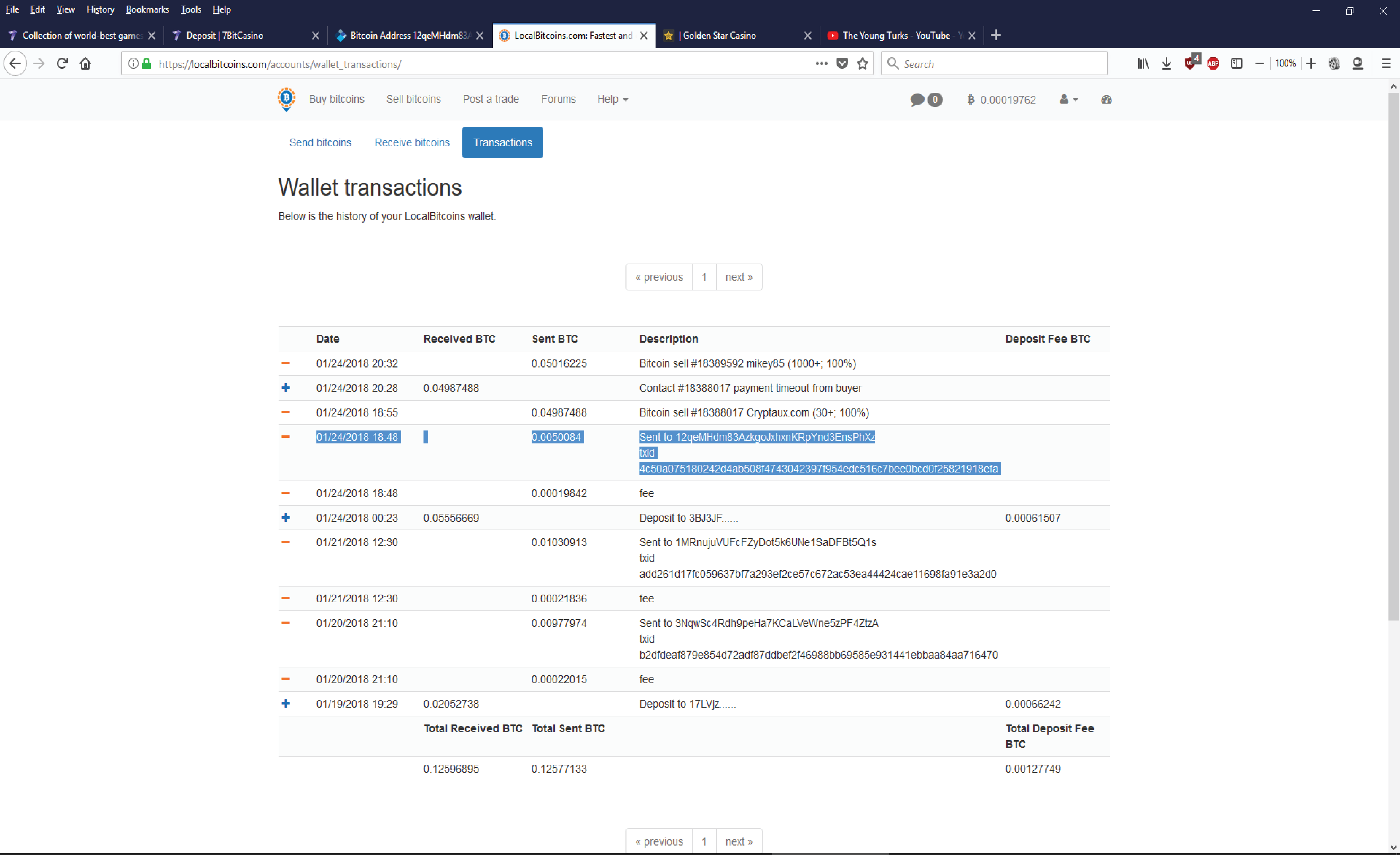The width and height of the screenshot is (1400, 855).
Task: Open the hamburger application menu
Action: click(x=1386, y=64)
